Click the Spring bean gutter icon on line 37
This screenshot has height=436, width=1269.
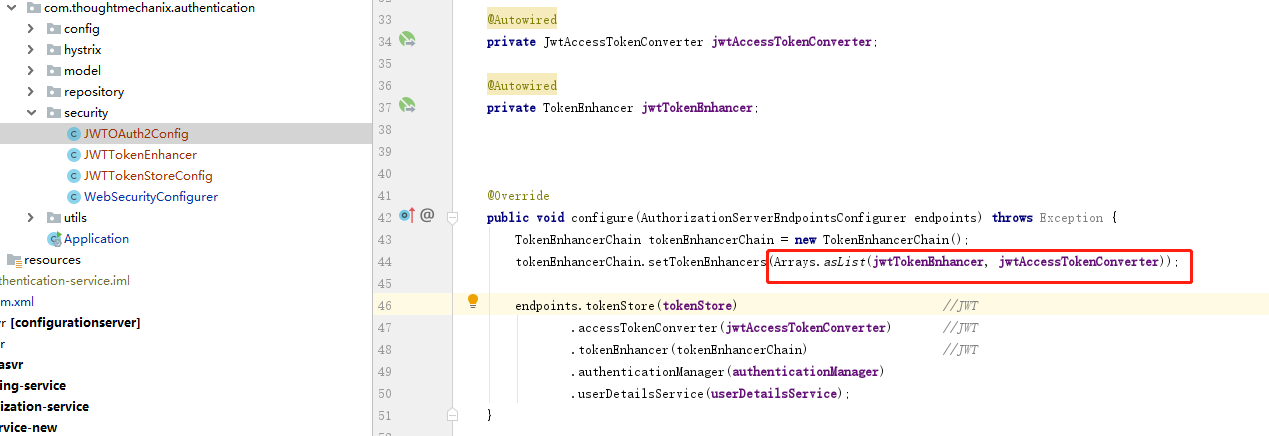point(407,105)
